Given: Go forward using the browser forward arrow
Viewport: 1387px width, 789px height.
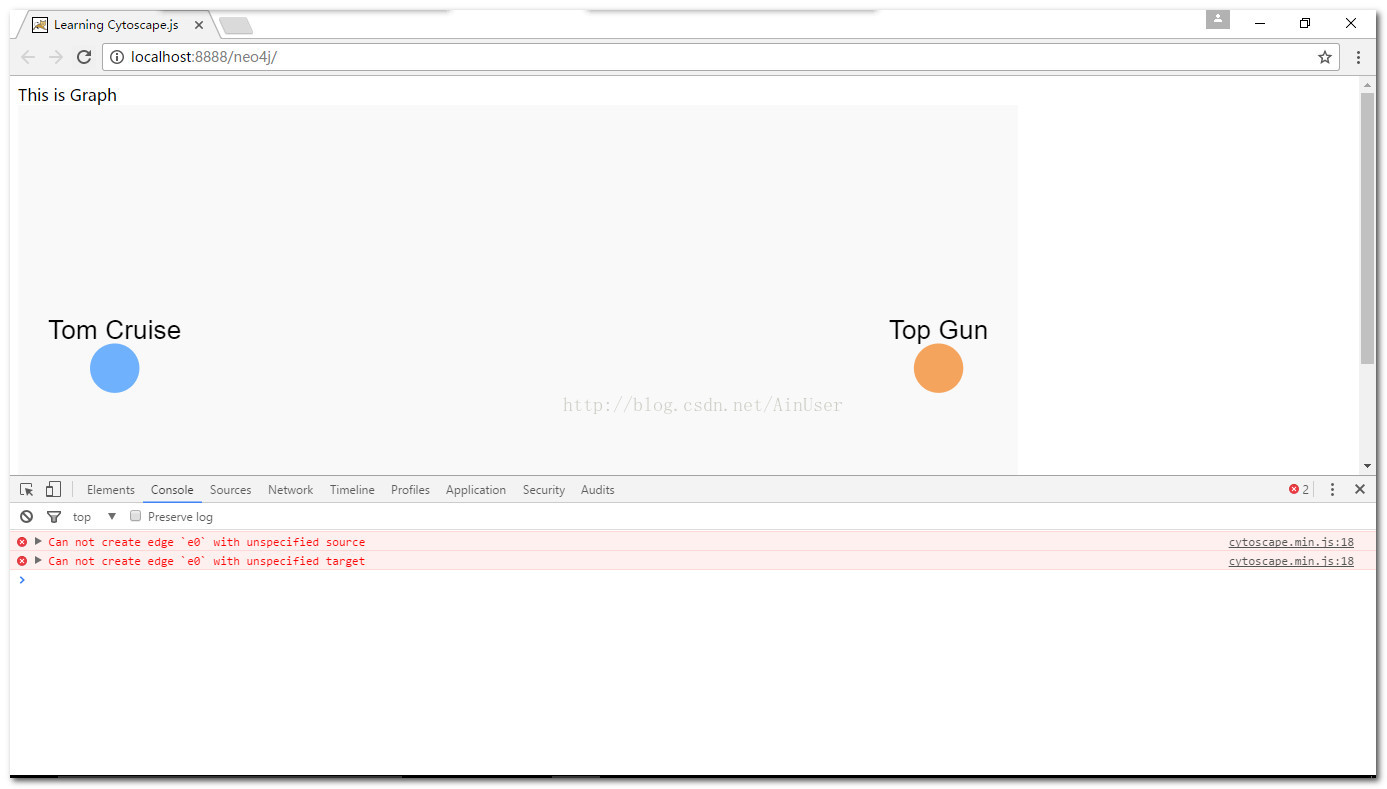Looking at the screenshot, I should click(x=56, y=57).
